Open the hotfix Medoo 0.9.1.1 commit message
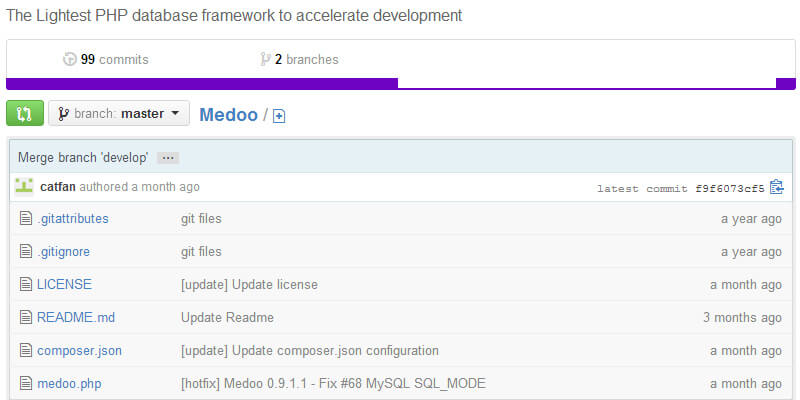 [334, 383]
